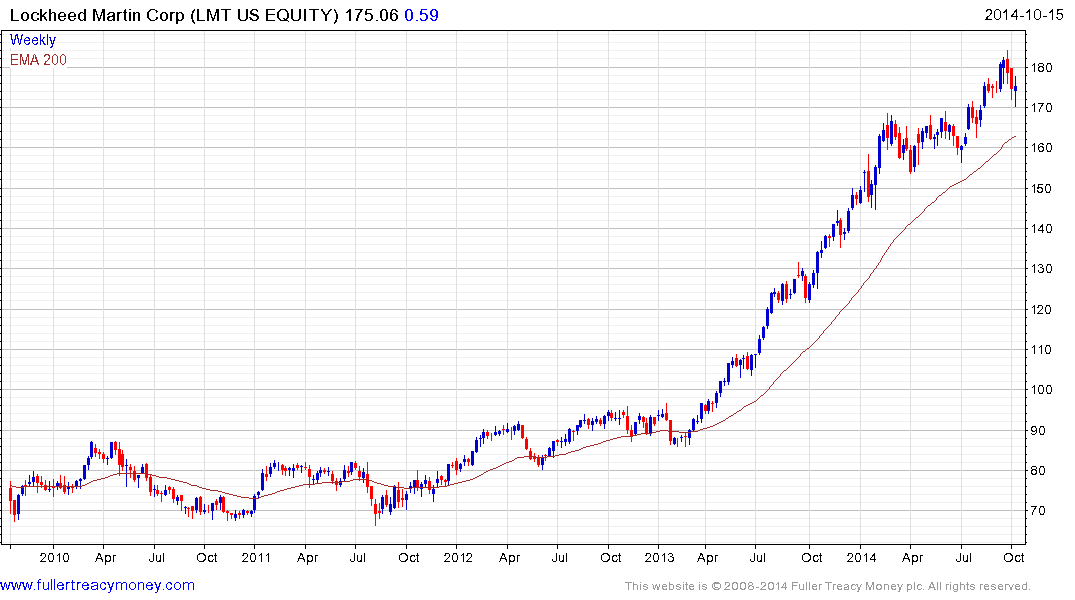Screen dimensions: 1075x600
Task: Click the 130 price axis label
Action: 1041,269
